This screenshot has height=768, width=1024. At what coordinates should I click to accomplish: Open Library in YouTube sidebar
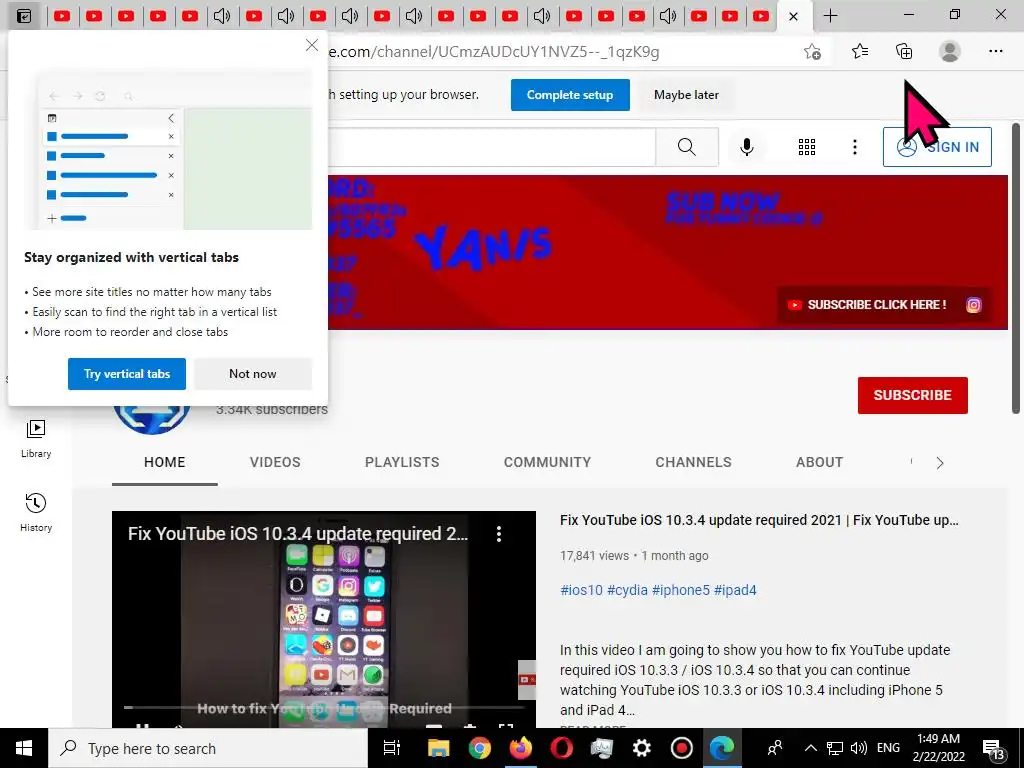click(x=36, y=438)
